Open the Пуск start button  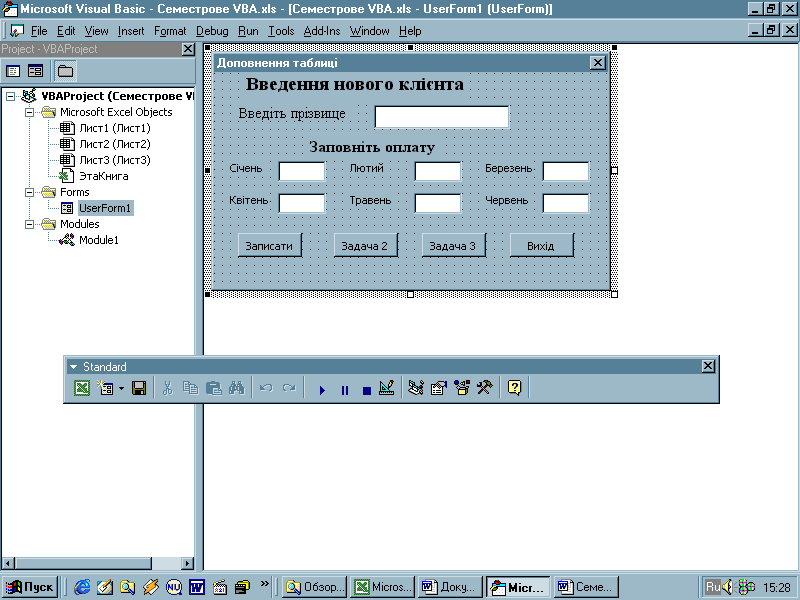point(31,587)
